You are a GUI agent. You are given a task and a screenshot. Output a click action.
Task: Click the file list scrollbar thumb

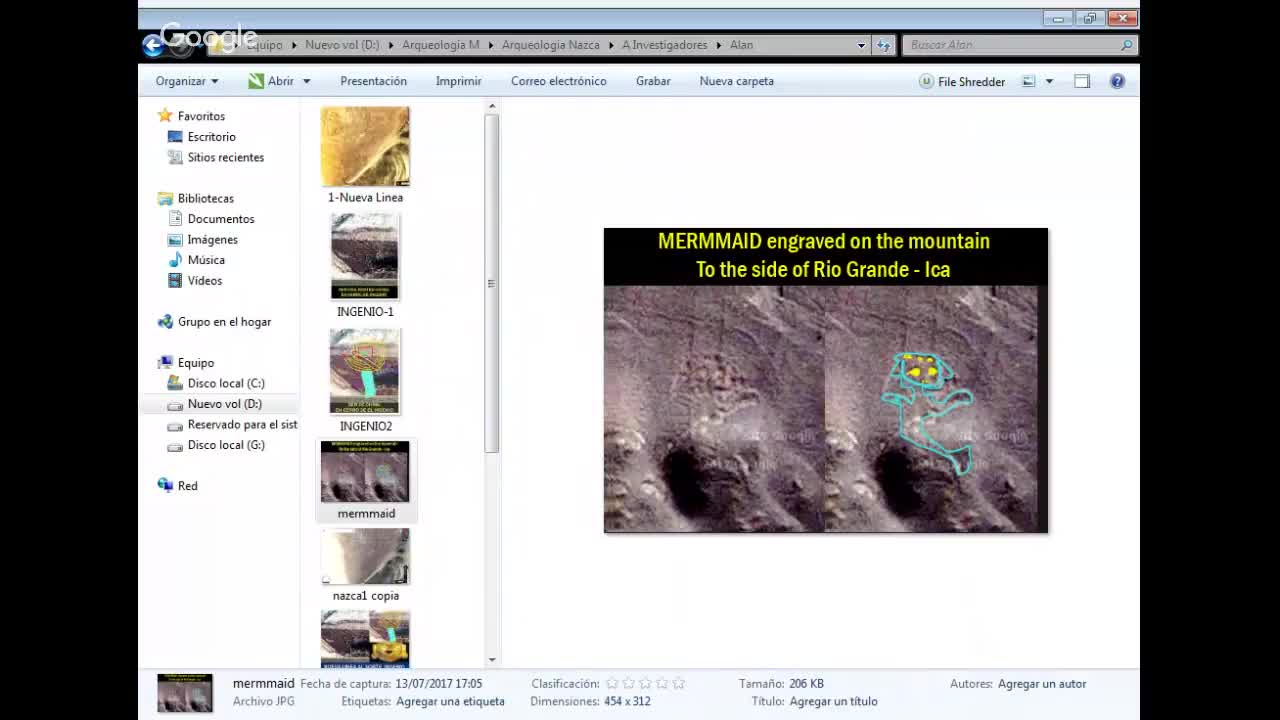coord(491,283)
